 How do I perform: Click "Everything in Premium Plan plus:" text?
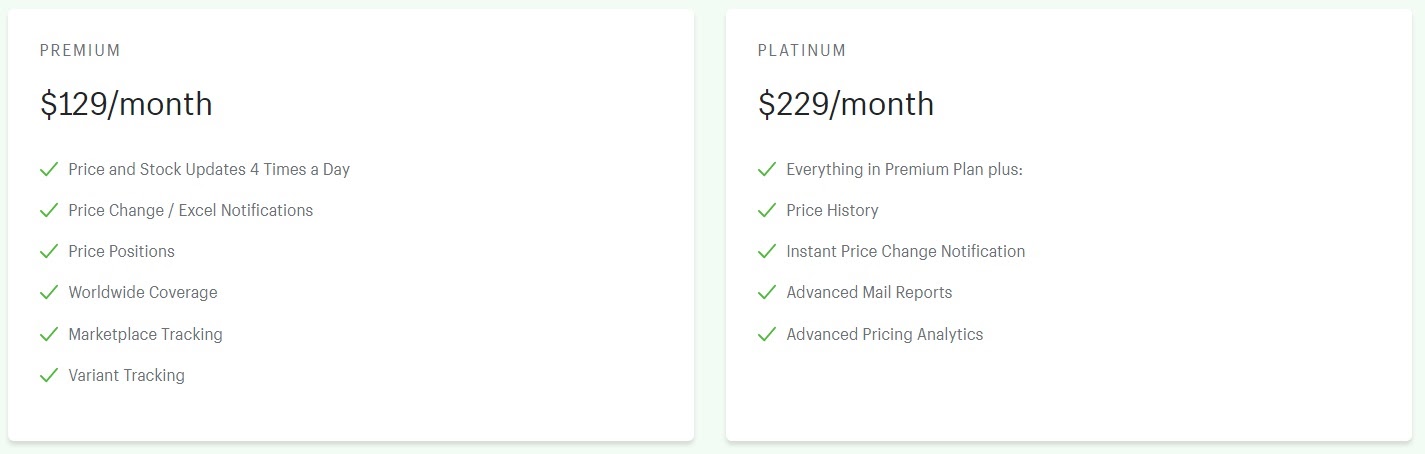point(905,170)
